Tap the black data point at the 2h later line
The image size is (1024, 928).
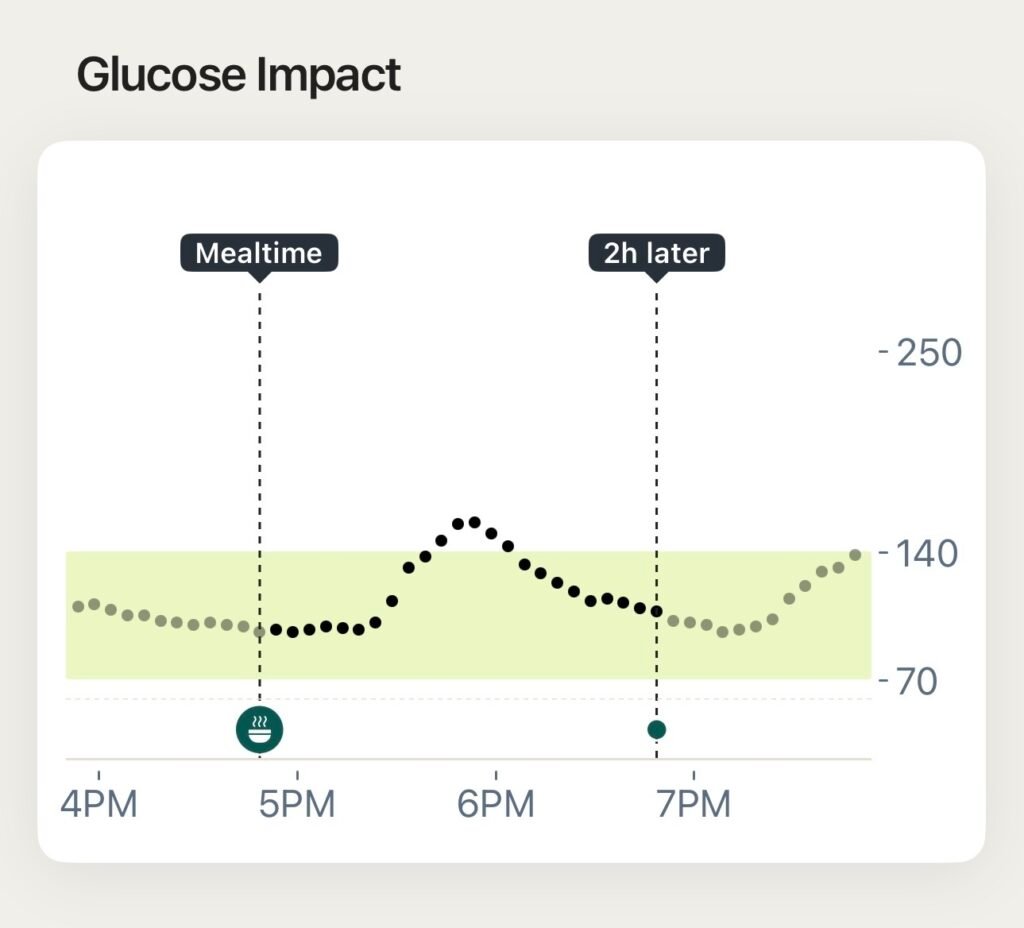[656, 611]
